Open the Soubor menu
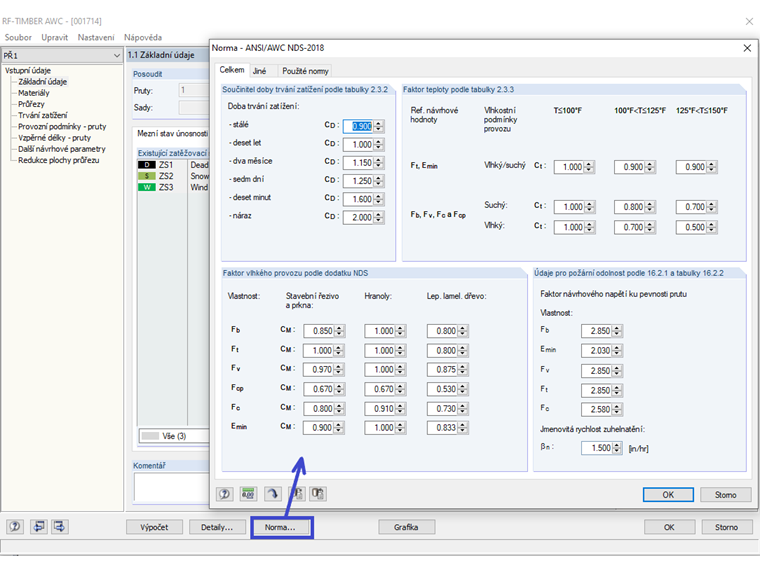The width and height of the screenshot is (760, 570). click(18, 37)
